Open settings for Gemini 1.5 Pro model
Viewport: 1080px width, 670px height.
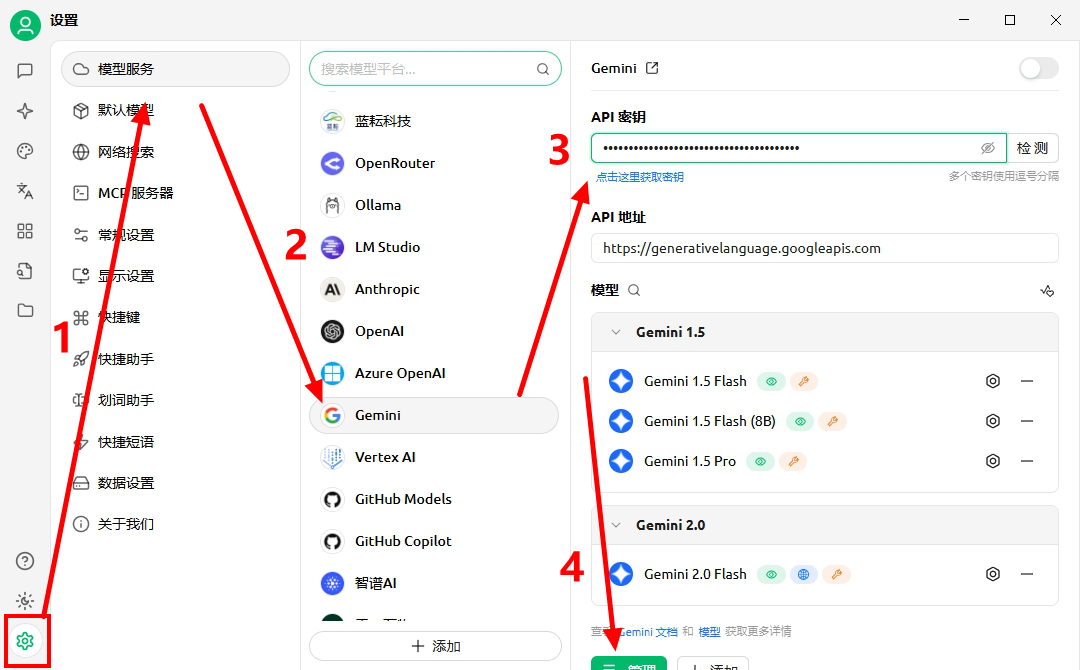click(x=993, y=461)
